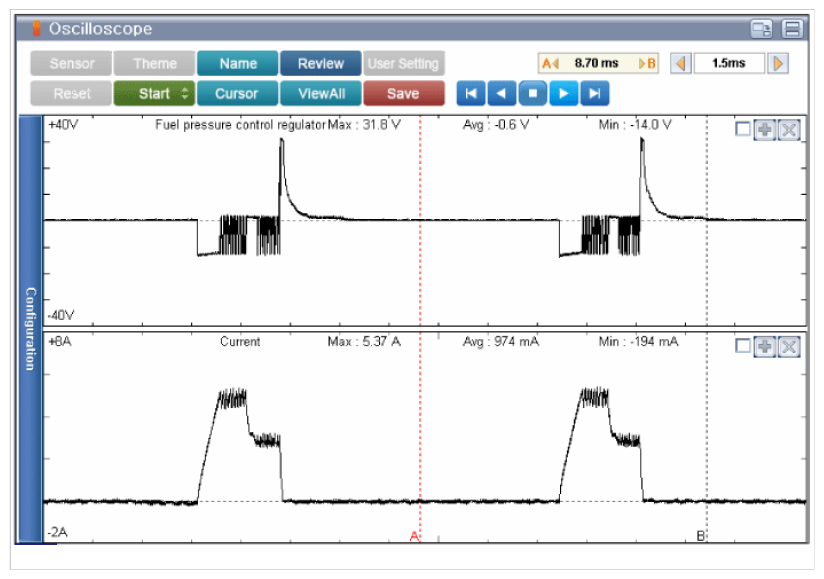Click the plus icon on Current channel
824x579 pixels.
[765, 346]
